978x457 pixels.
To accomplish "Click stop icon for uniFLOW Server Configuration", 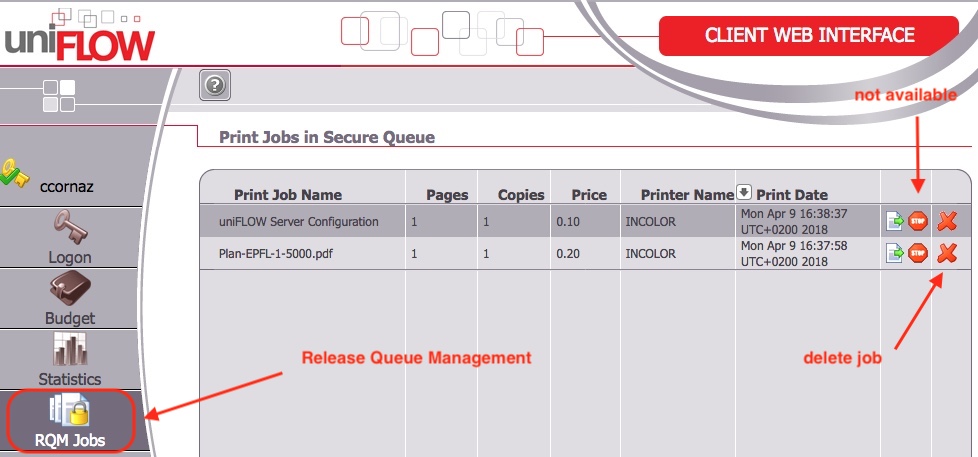I will click(918, 222).
